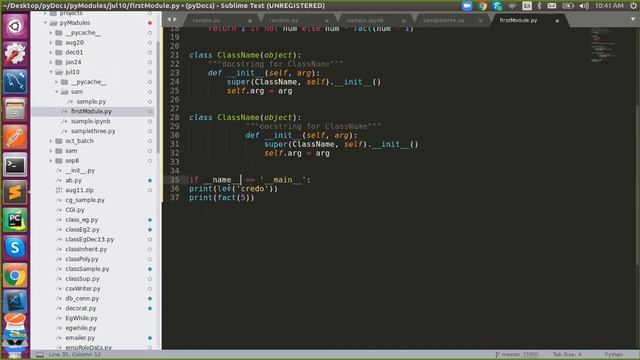Open isample.ipynb in the sidebar
The height and width of the screenshot is (360, 640).
click(90, 121)
